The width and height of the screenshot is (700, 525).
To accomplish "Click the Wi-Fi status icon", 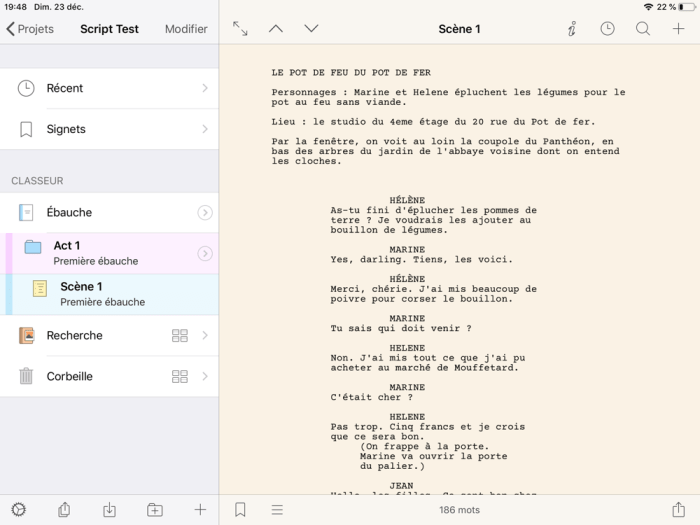I will 648,7.
